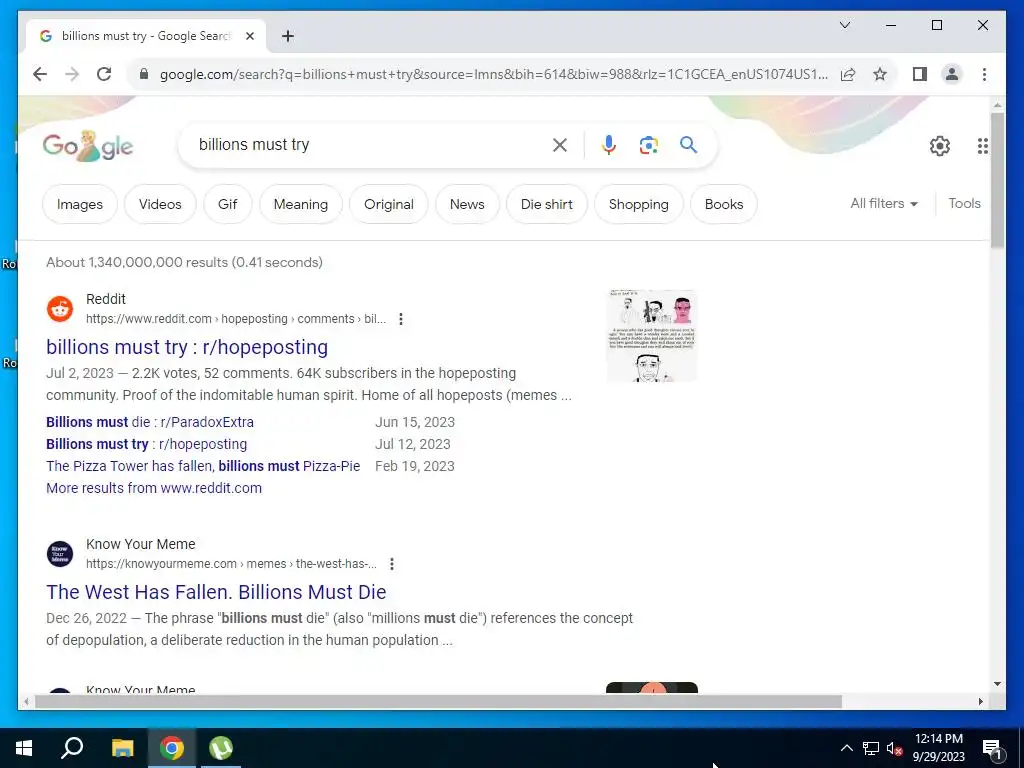Open The West Has Fallen result

[216, 592]
